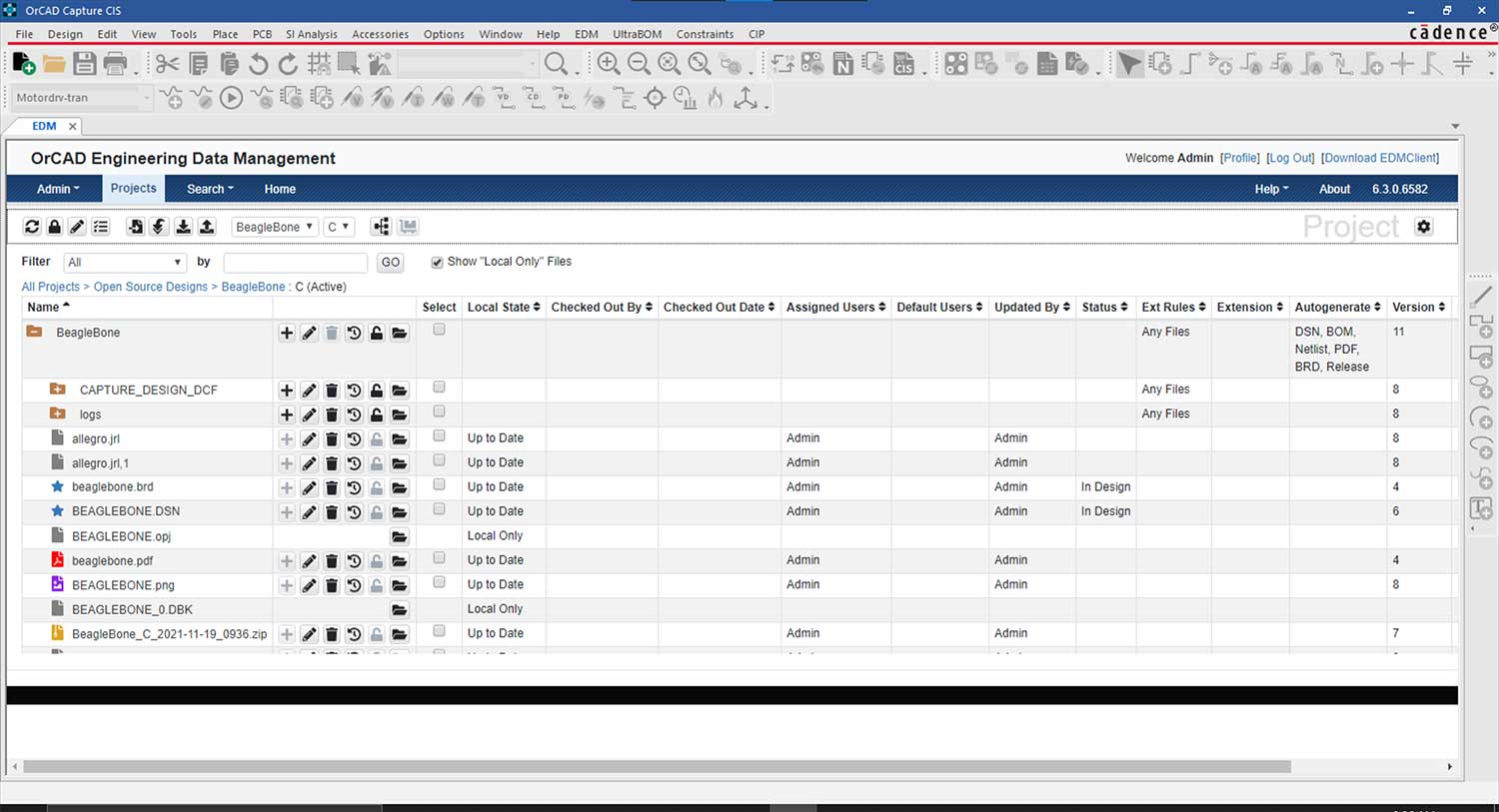The image size is (1499, 812).
Task: Tick the logs row checkbox
Action: click(439, 411)
